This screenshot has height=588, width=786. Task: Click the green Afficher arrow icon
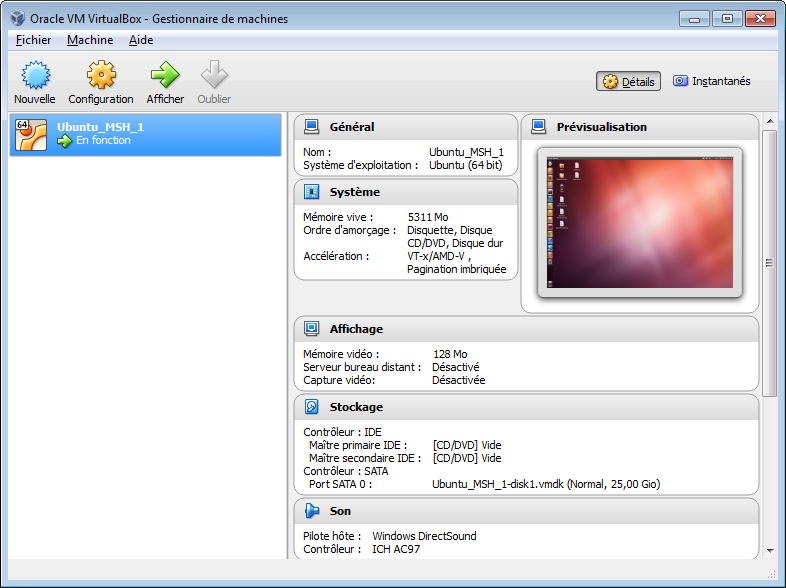[x=165, y=76]
